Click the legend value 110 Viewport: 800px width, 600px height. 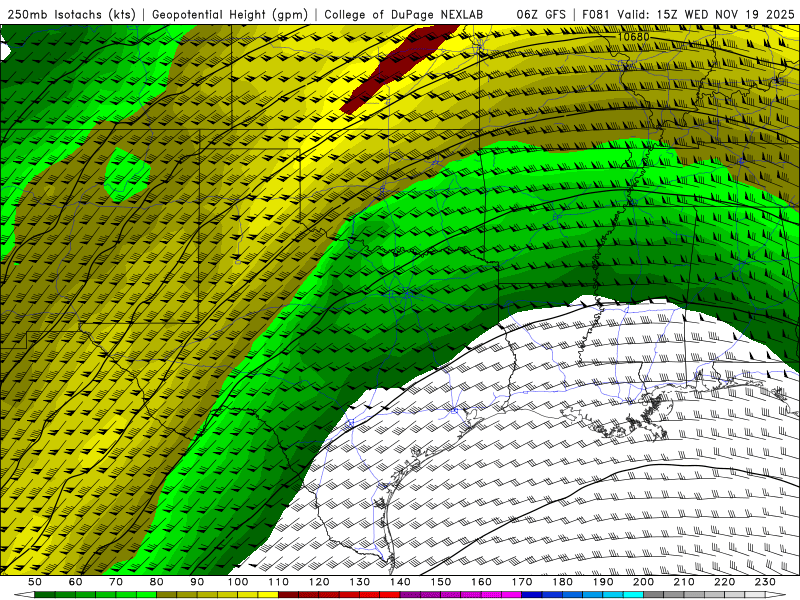pyautogui.click(x=279, y=582)
